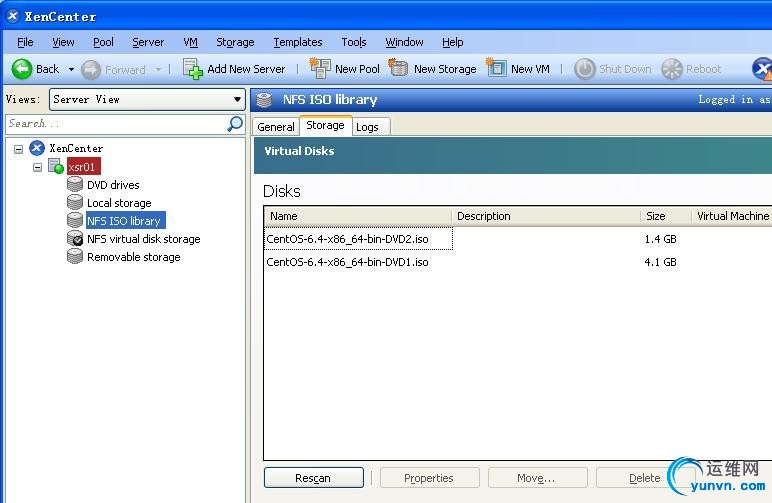The width and height of the screenshot is (772, 503).
Task: Open the Back history dropdown arrow
Action: tap(71, 69)
